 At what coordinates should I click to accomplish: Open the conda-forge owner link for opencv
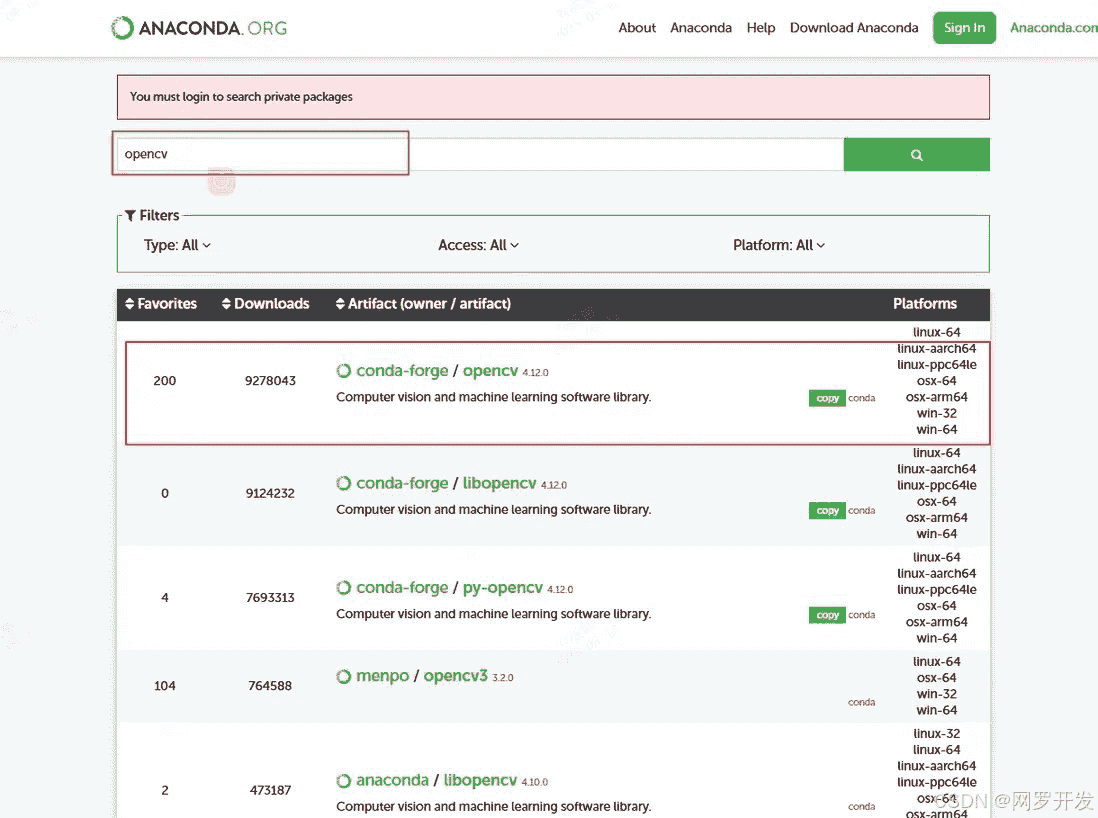(x=402, y=370)
